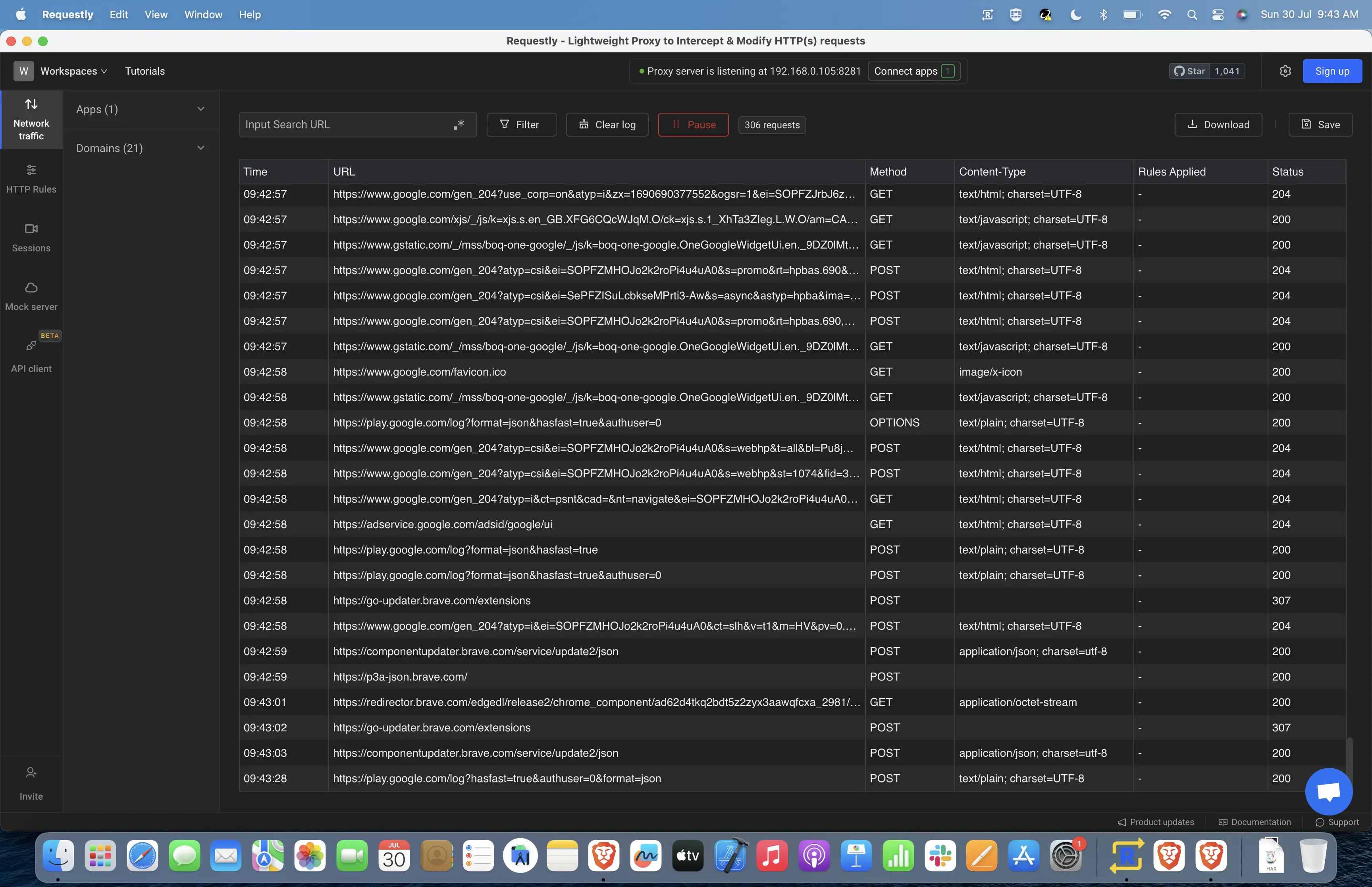The width and height of the screenshot is (1372, 887).
Task: Open the Support link
Action: pos(1337,822)
